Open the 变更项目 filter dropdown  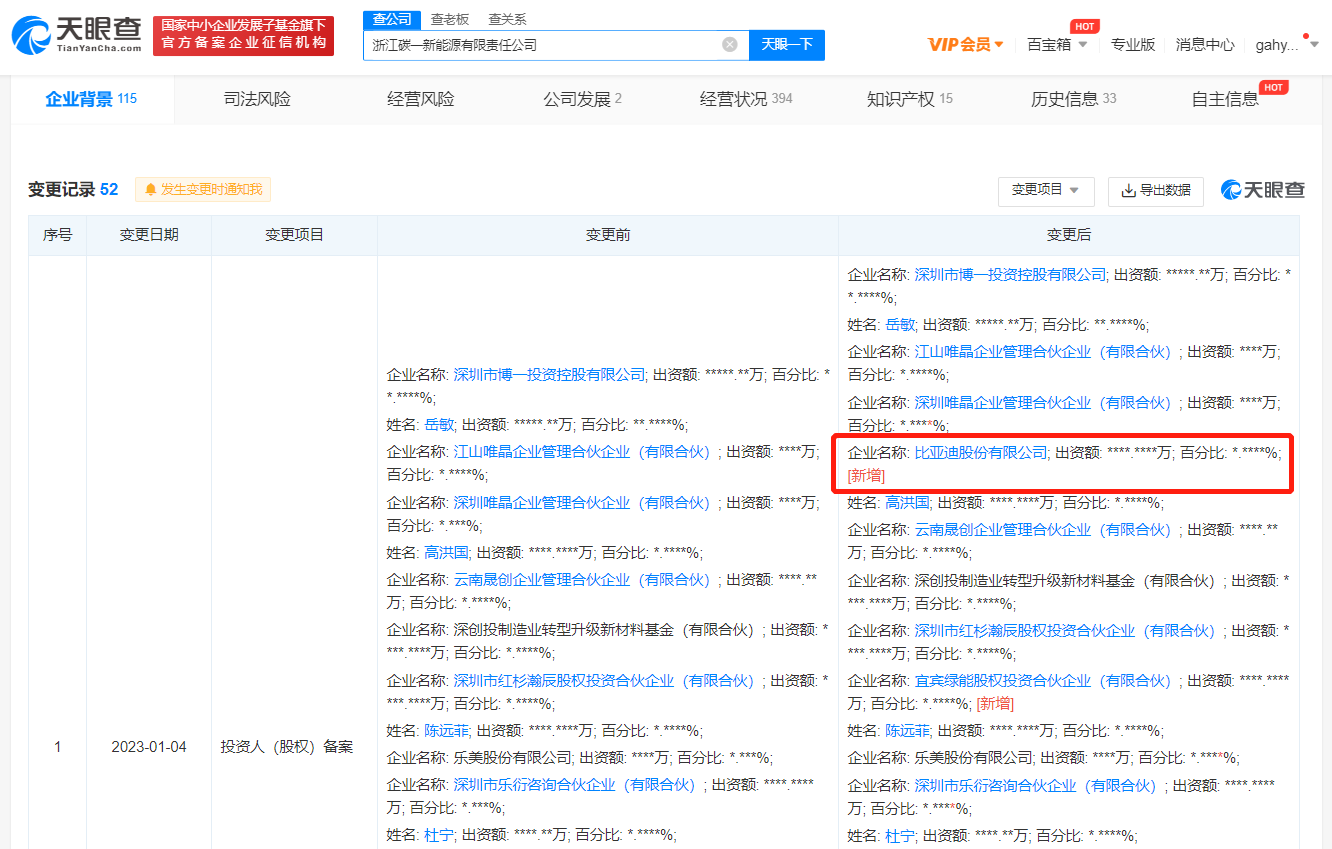point(1046,191)
